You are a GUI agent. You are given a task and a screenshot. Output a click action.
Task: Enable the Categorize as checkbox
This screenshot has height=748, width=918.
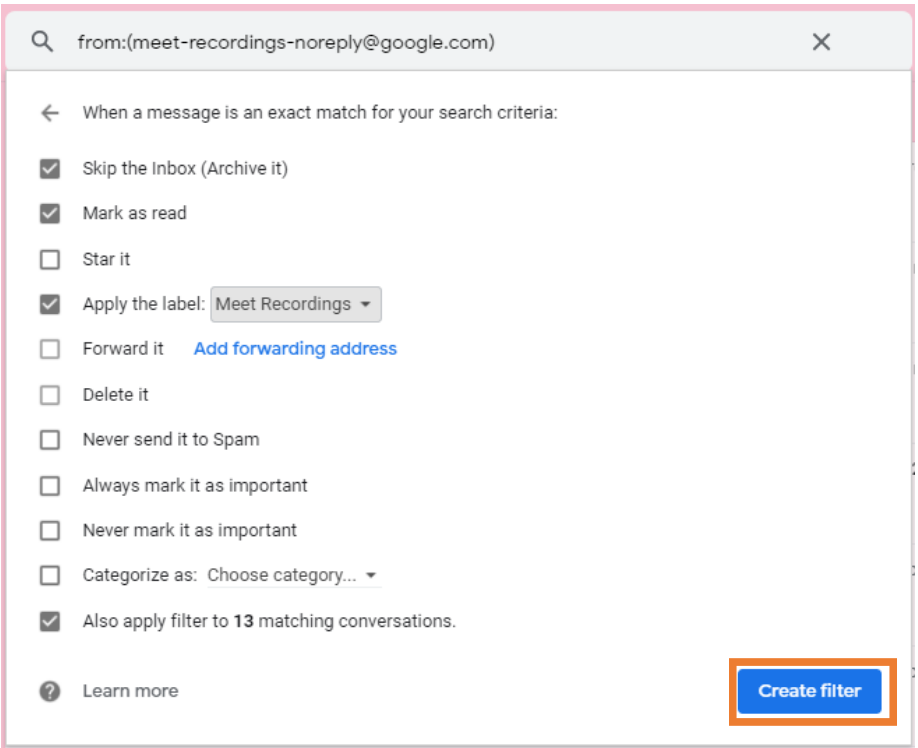50,575
